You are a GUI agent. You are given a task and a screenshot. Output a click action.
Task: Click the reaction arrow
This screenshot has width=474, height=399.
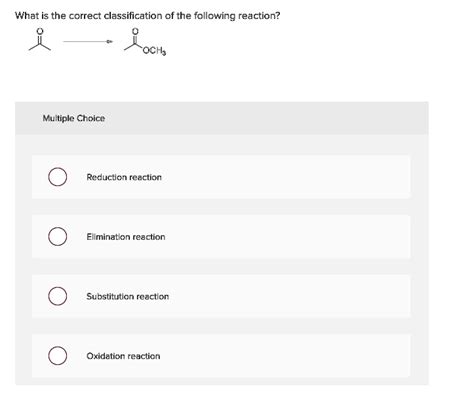[x=88, y=42]
